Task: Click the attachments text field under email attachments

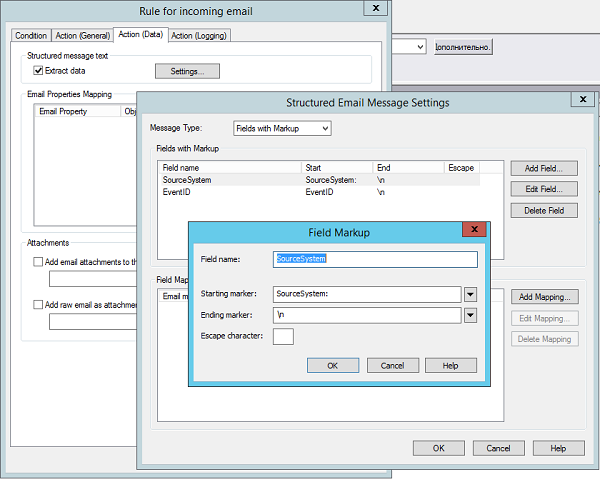Action: (x=93, y=278)
